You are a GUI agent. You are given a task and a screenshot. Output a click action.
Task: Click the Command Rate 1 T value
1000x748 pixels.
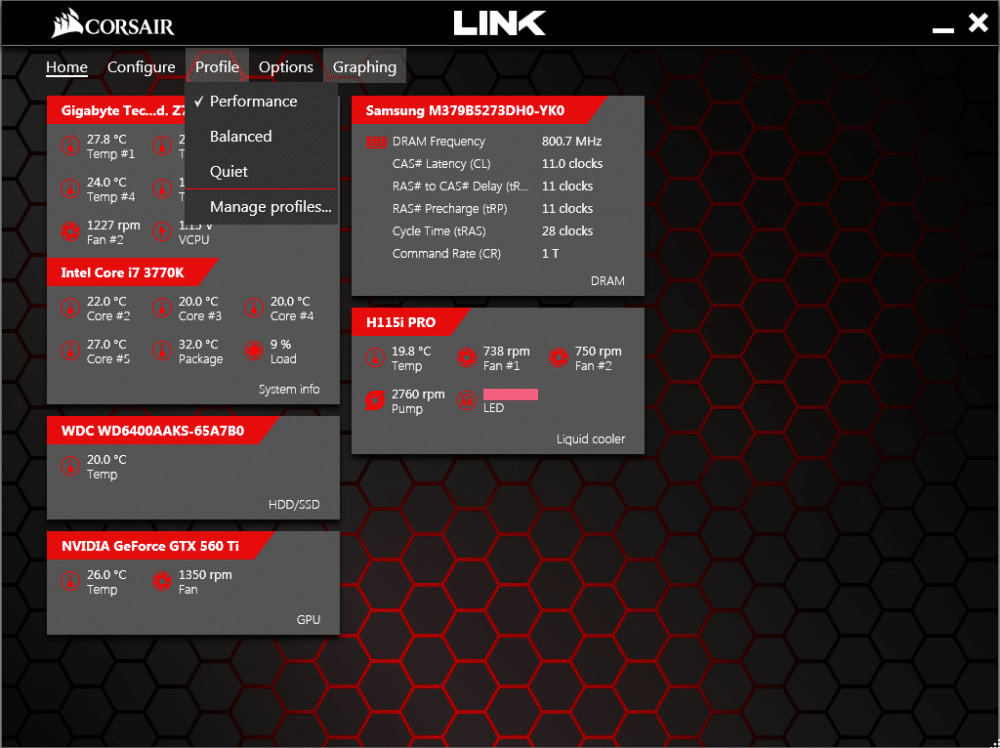550,254
